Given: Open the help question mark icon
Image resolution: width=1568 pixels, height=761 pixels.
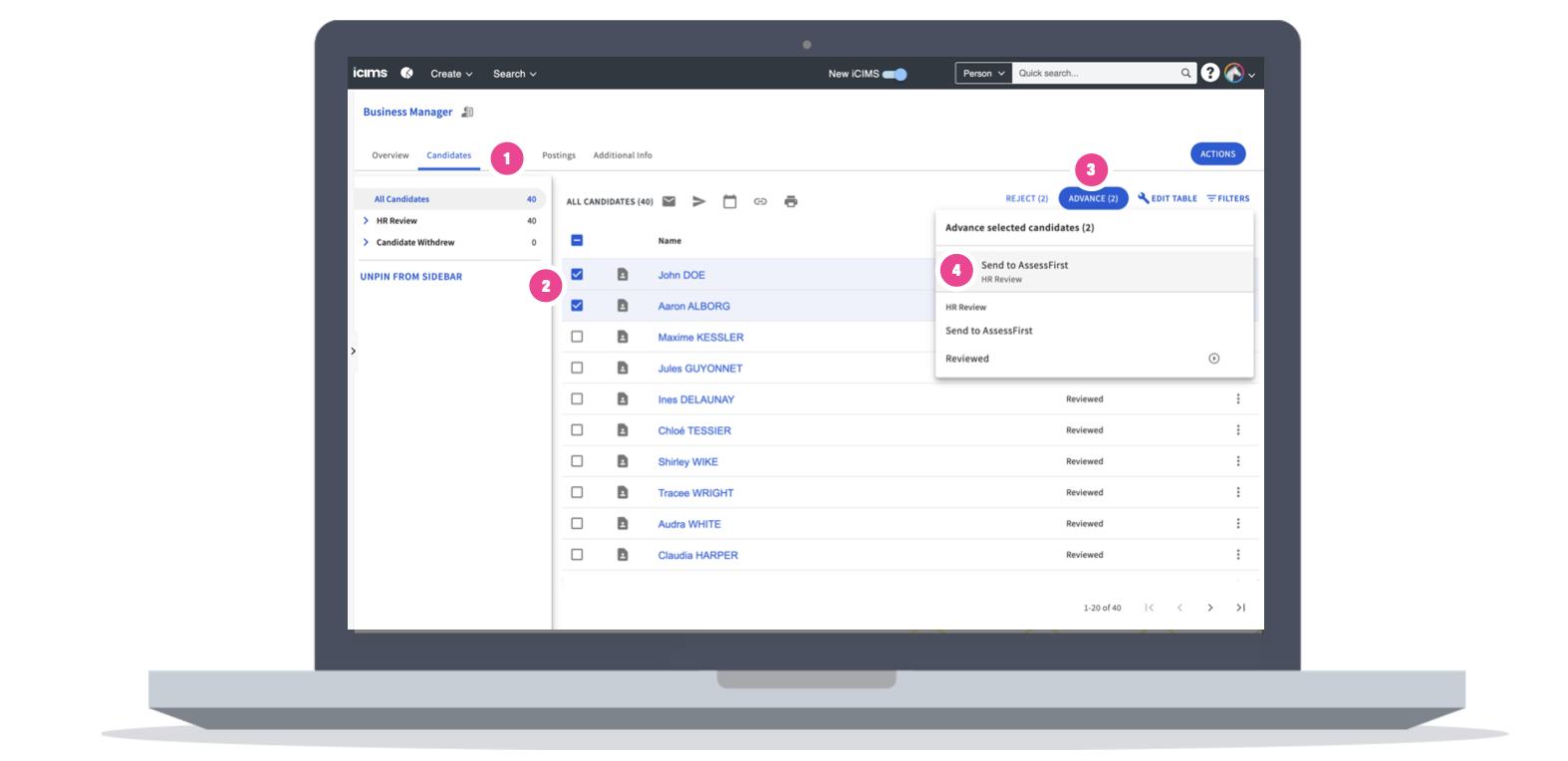Looking at the screenshot, I should tap(1209, 73).
